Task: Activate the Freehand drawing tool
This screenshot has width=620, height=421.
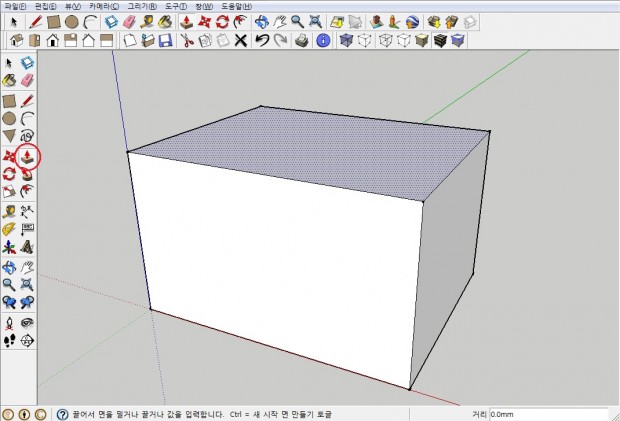Action: point(27,136)
